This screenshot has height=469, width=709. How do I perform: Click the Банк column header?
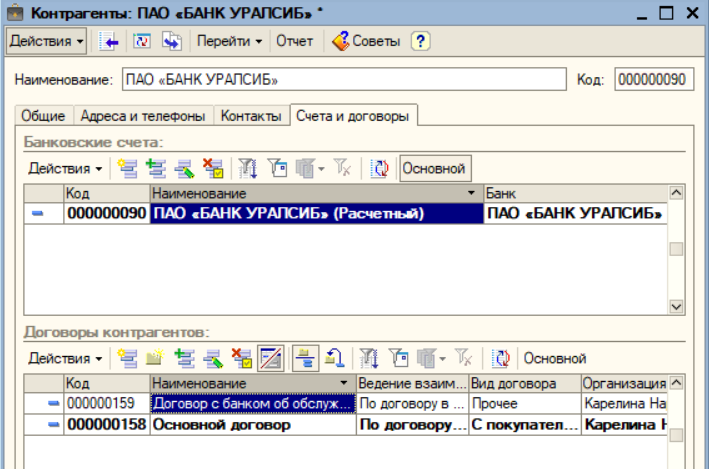pos(576,193)
